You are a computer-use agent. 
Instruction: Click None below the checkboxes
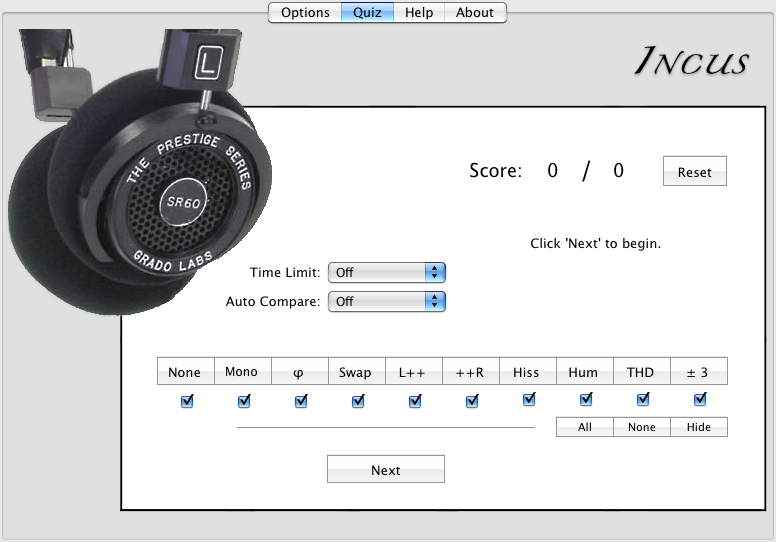(x=641, y=427)
